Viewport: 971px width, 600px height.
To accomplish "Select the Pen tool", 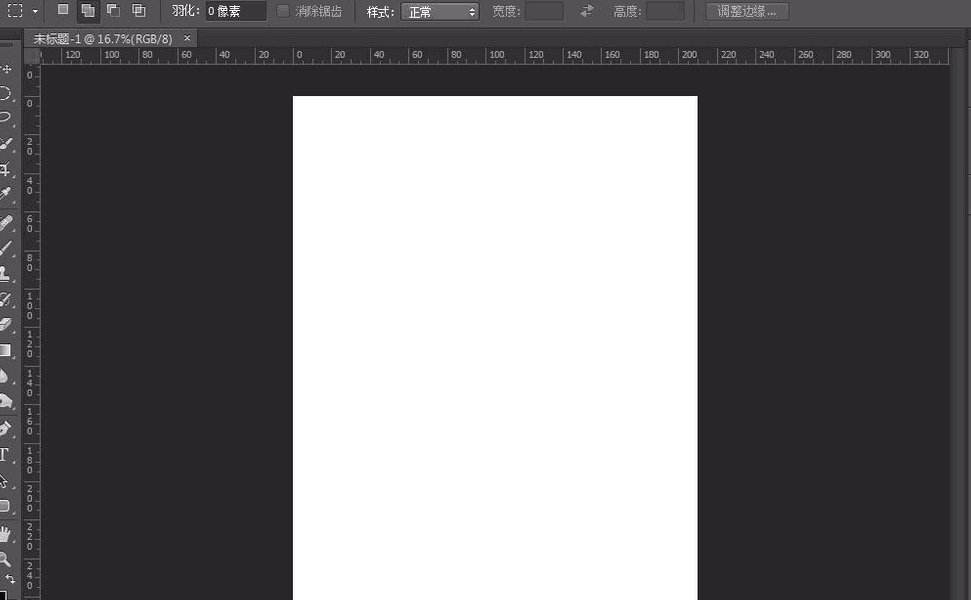I will click(5, 429).
